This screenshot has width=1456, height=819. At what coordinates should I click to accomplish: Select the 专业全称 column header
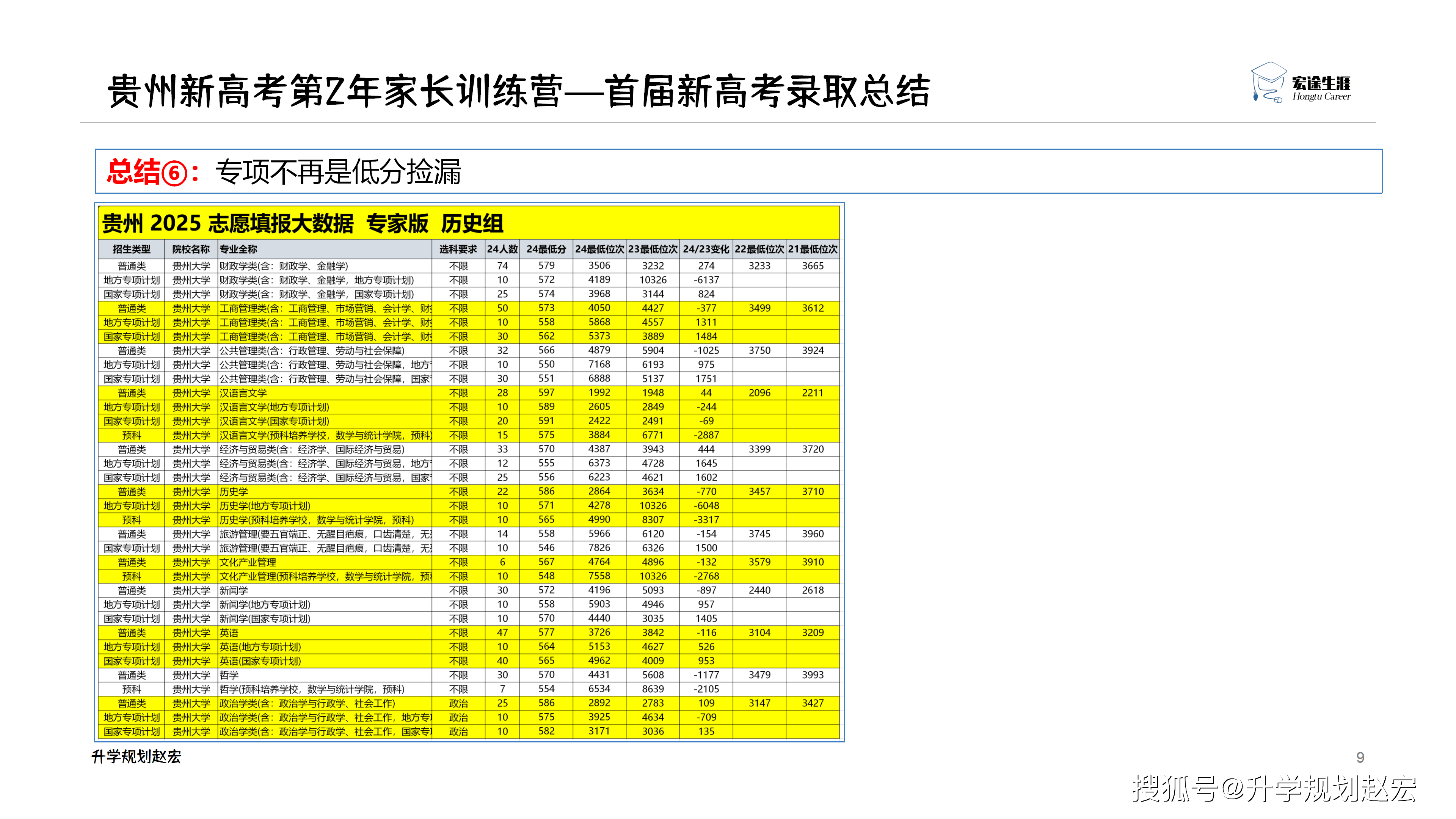(x=325, y=249)
